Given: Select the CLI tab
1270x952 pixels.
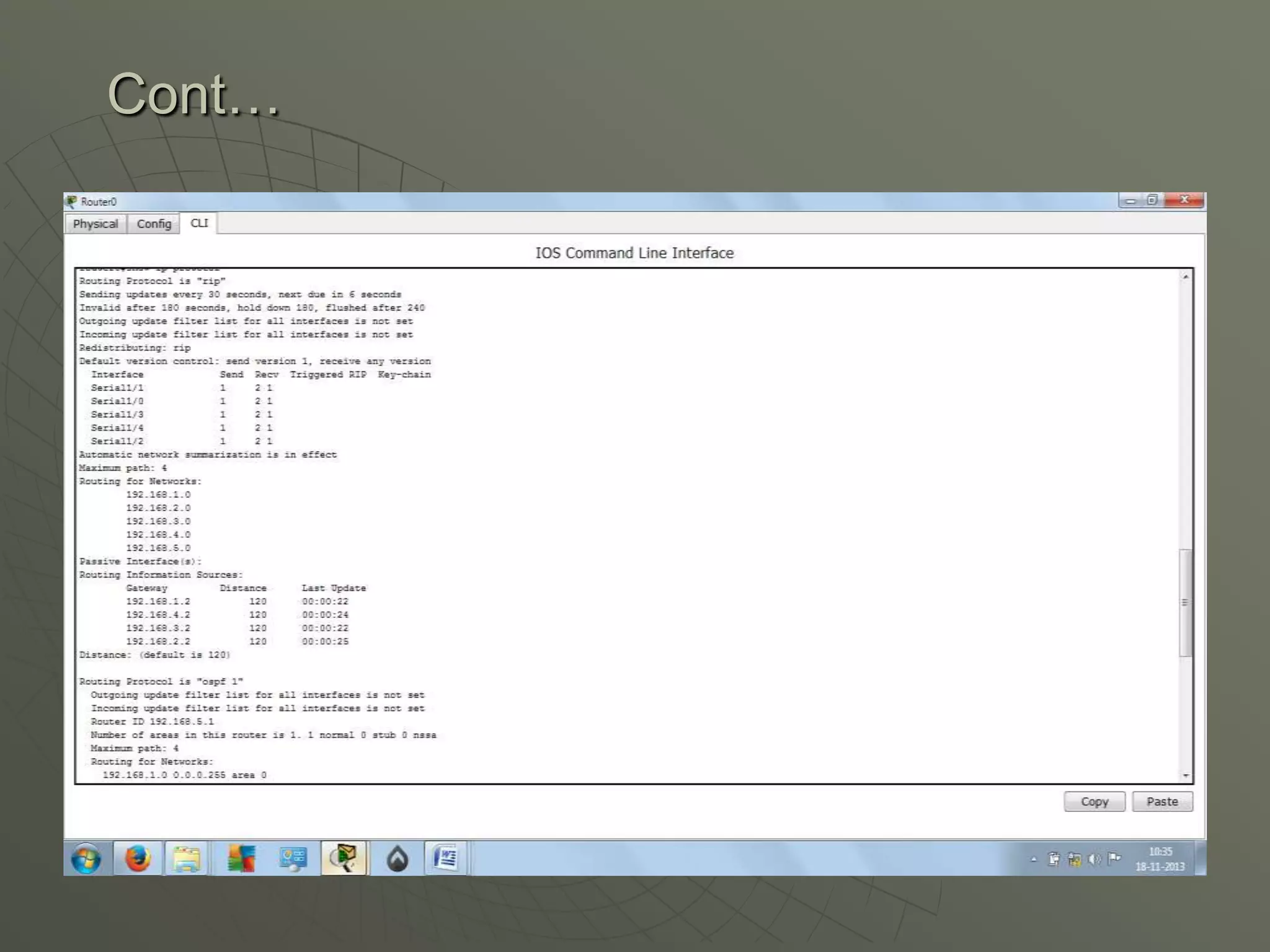Looking at the screenshot, I should [199, 223].
